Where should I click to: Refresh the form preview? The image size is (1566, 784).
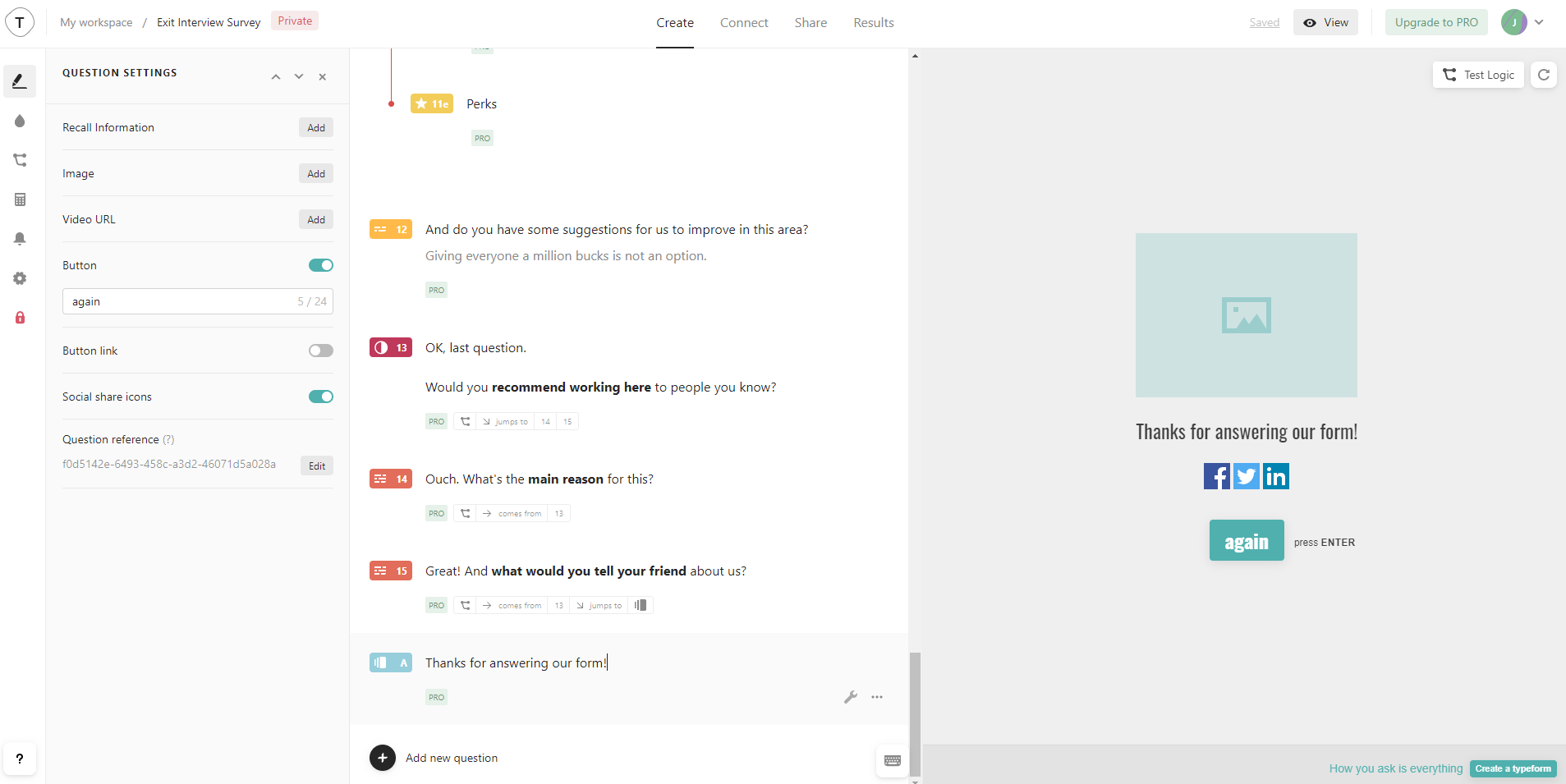click(1544, 75)
